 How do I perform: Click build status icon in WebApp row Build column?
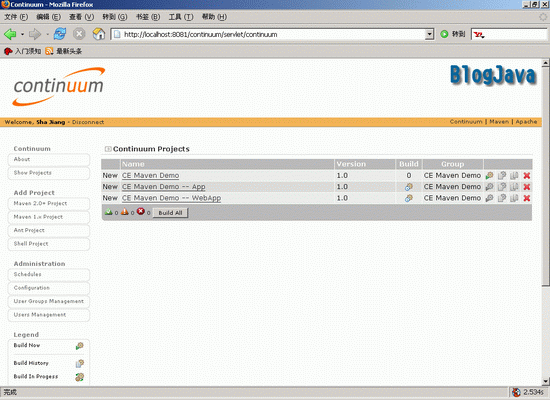point(409,198)
